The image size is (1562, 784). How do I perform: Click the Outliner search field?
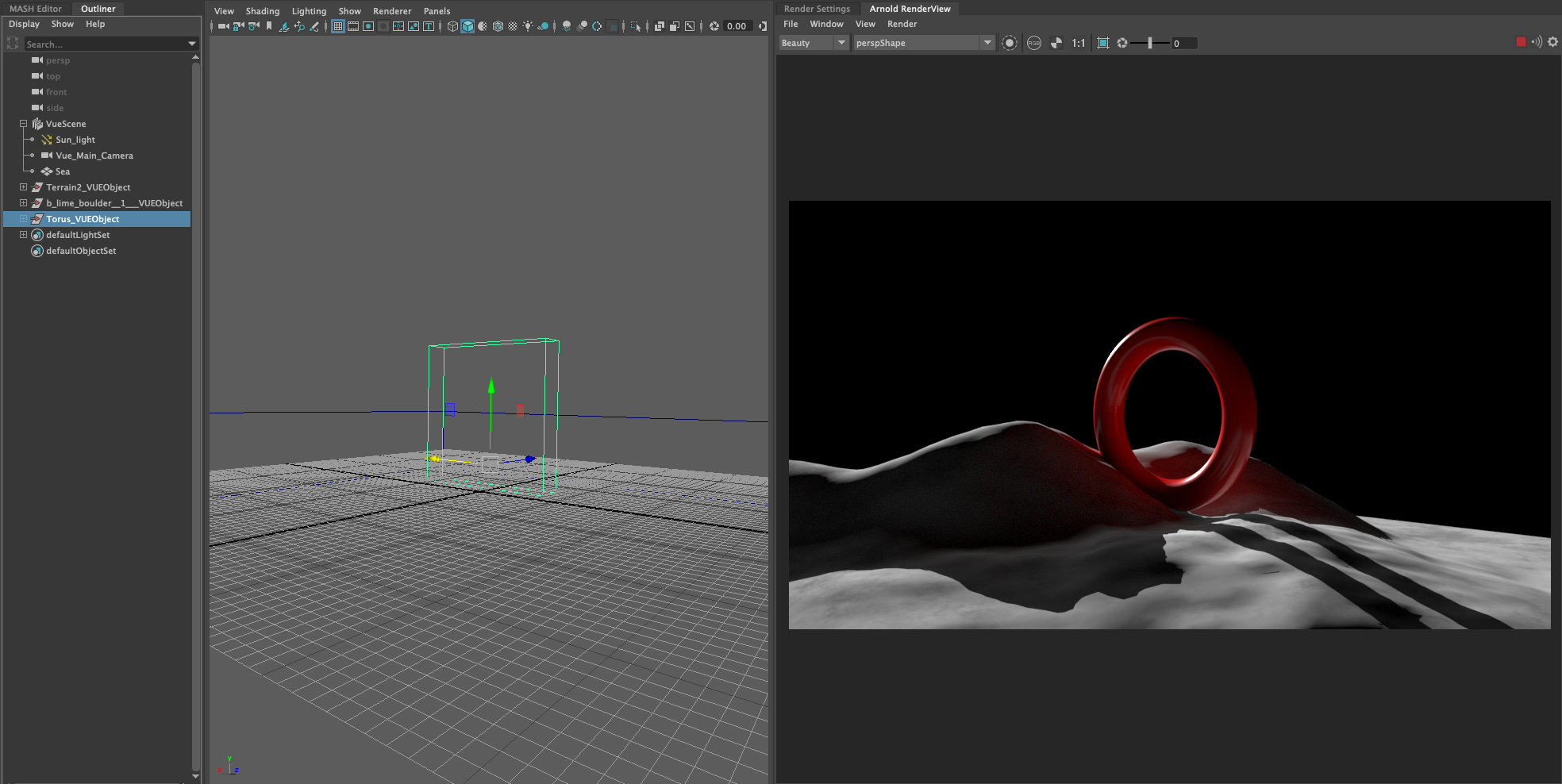coord(103,44)
